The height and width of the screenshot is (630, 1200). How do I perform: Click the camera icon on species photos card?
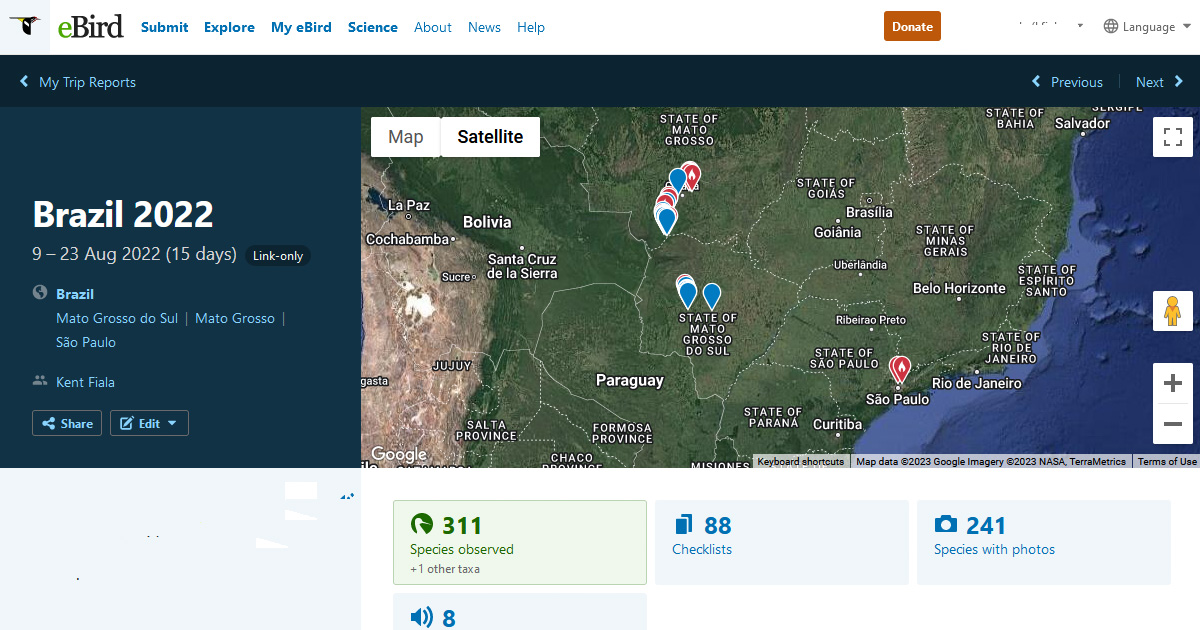(948, 524)
